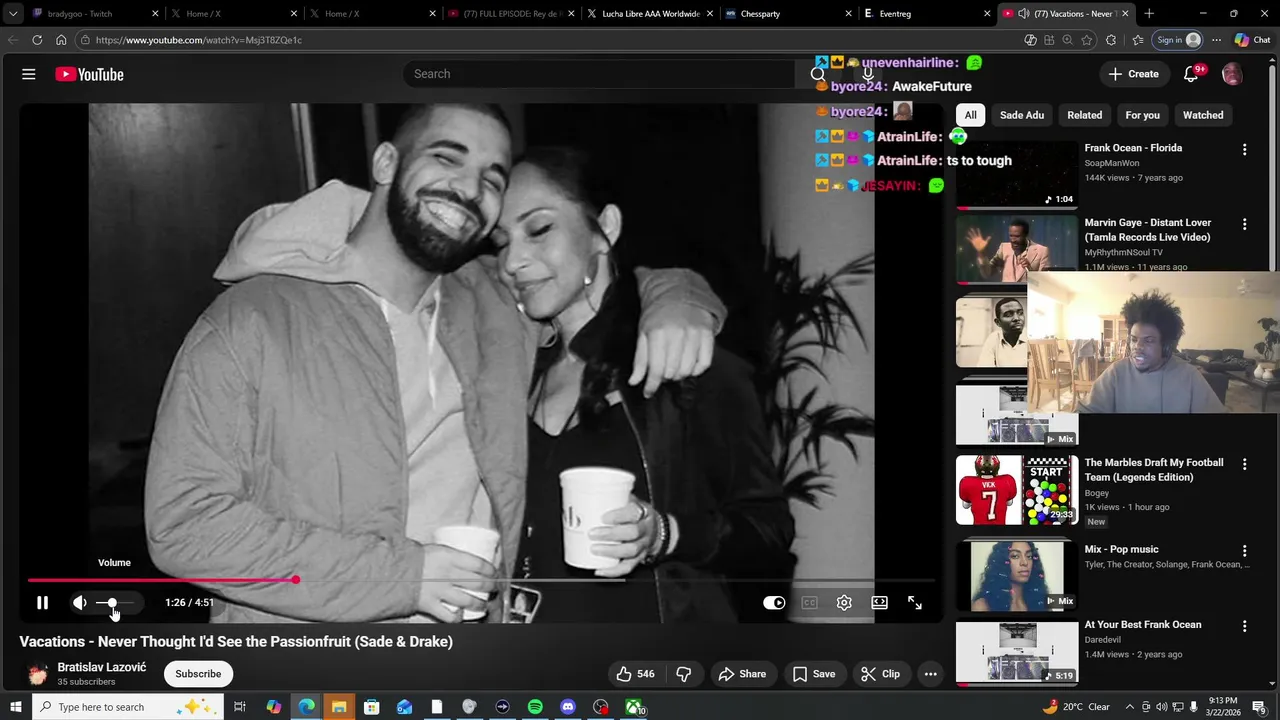Open more actions ellipsis below the video
Image resolution: width=1280 pixels, height=720 pixels.
coord(930,674)
